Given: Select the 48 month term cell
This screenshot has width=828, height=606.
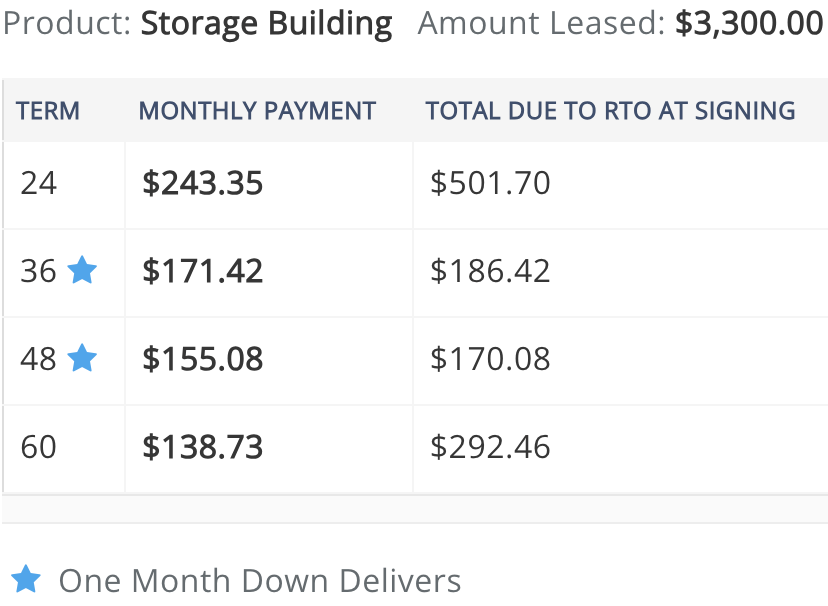Looking at the screenshot, I should click(64, 361).
